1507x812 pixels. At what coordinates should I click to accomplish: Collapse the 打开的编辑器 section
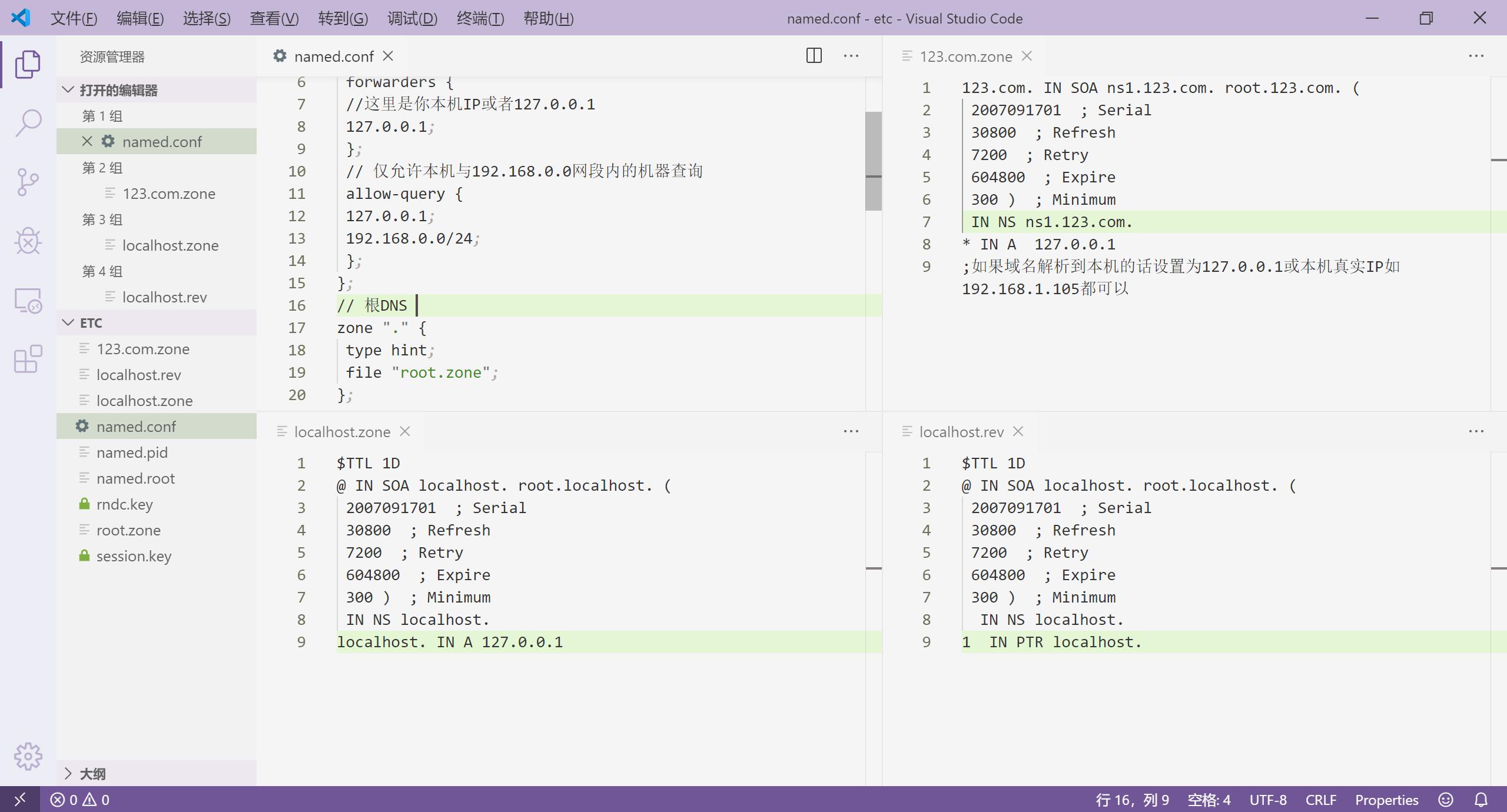(68, 90)
